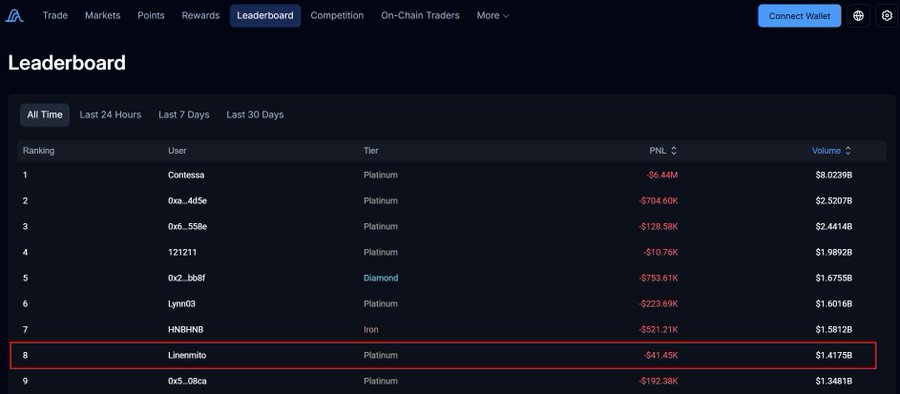Select user 0x5...08ca

coord(187,381)
